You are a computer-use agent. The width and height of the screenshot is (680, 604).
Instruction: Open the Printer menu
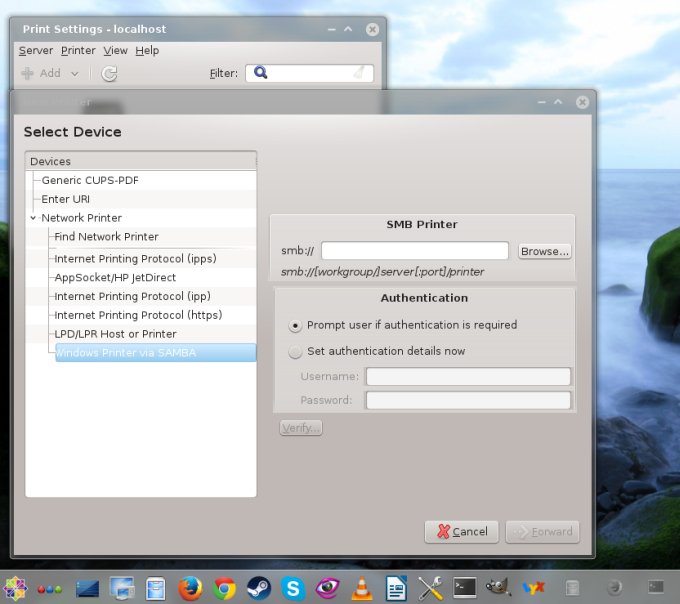point(78,50)
